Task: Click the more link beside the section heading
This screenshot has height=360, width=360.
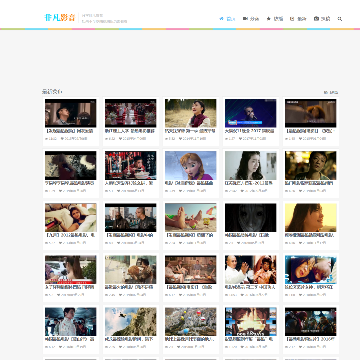Action: pyautogui.click(x=331, y=92)
